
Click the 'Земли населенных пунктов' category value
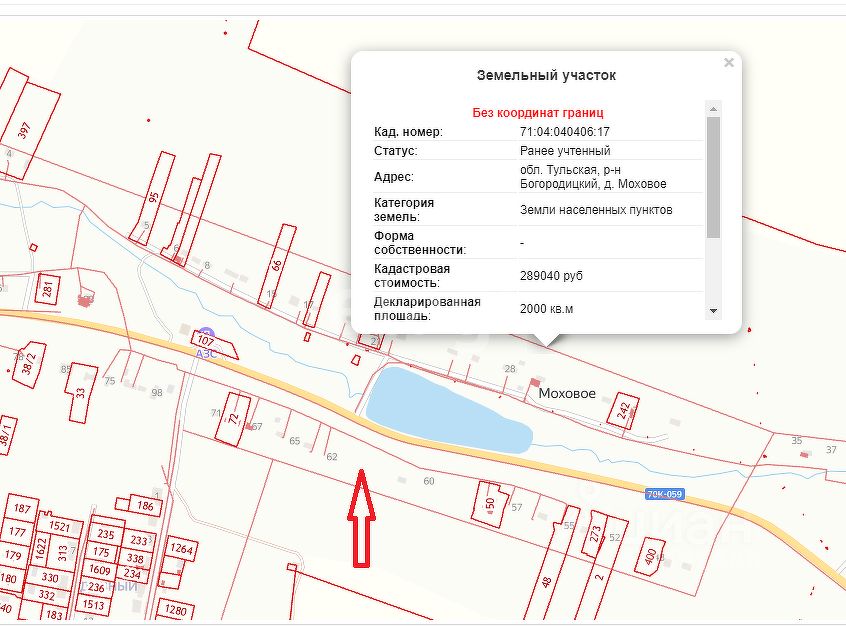596,210
